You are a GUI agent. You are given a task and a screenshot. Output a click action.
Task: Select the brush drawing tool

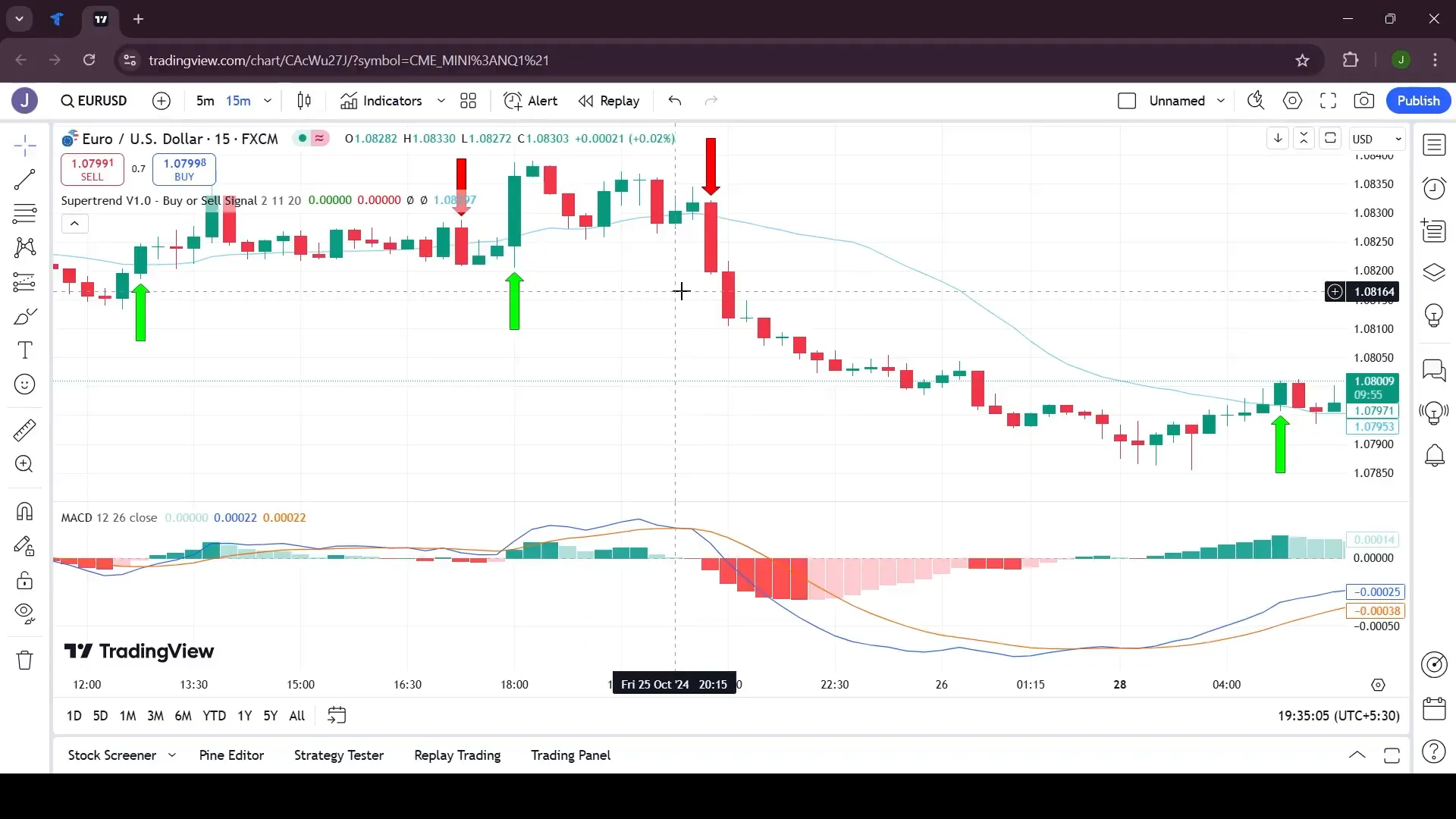coord(25,316)
